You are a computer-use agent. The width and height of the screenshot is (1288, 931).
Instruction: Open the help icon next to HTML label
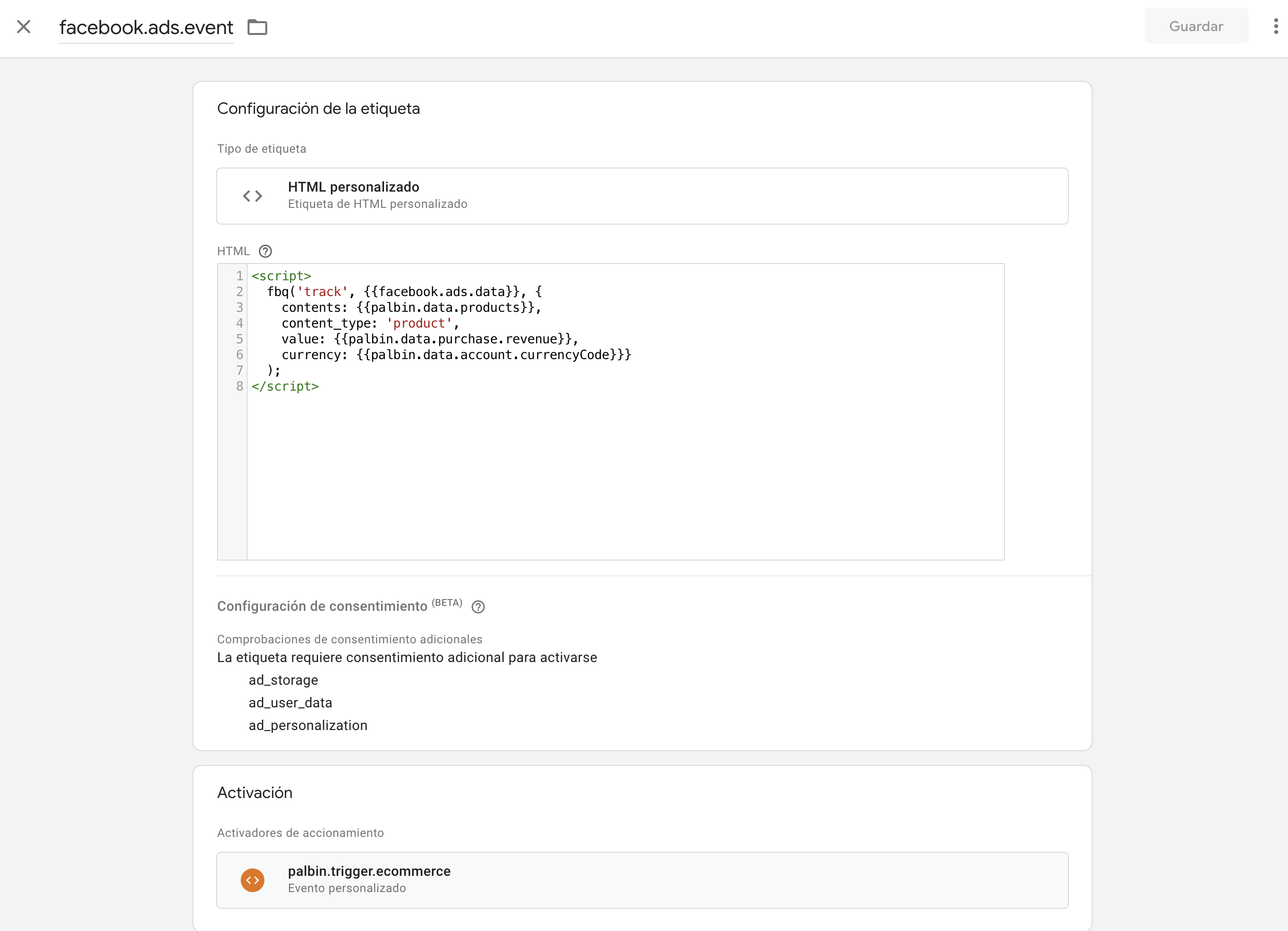[265, 251]
